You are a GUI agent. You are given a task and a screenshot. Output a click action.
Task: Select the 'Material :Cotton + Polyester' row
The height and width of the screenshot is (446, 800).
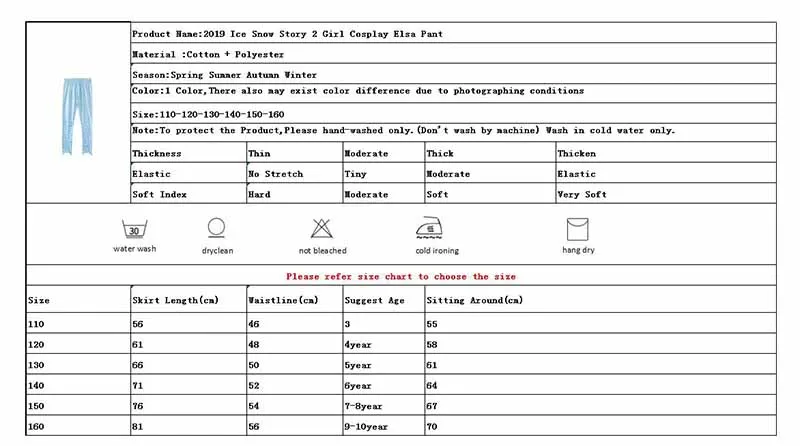click(x=454, y=54)
